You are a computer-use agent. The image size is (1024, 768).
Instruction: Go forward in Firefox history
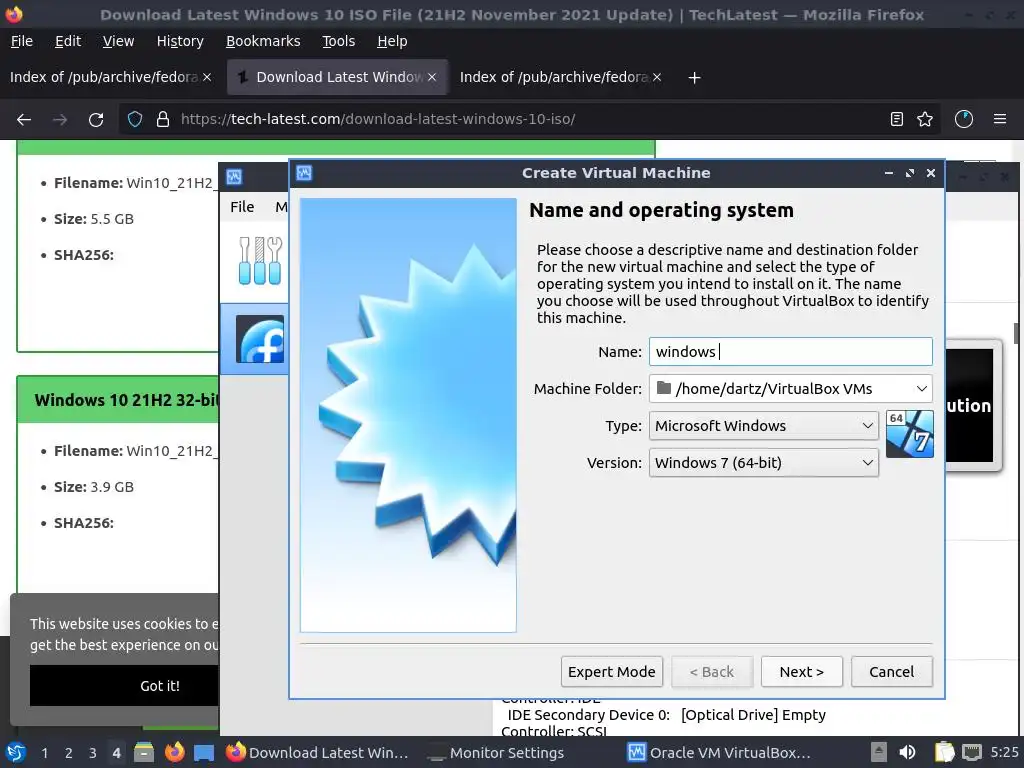60,120
